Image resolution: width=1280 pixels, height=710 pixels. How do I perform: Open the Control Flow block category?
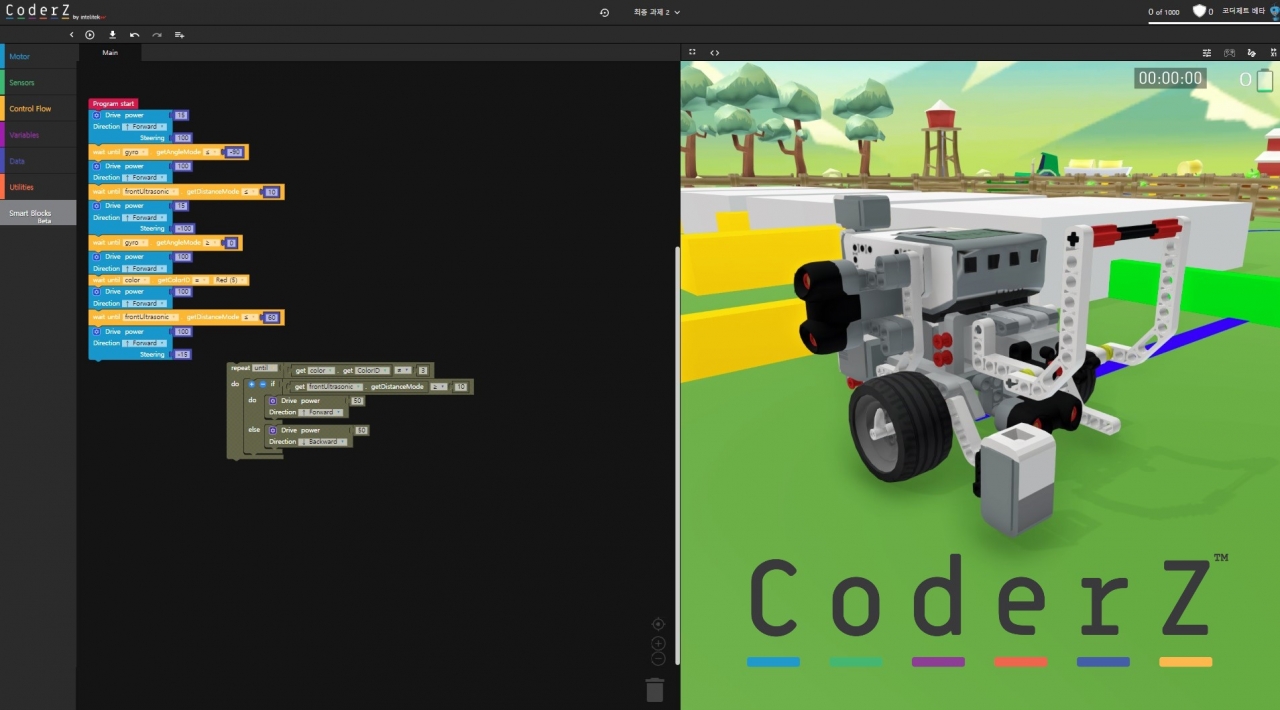(30, 109)
